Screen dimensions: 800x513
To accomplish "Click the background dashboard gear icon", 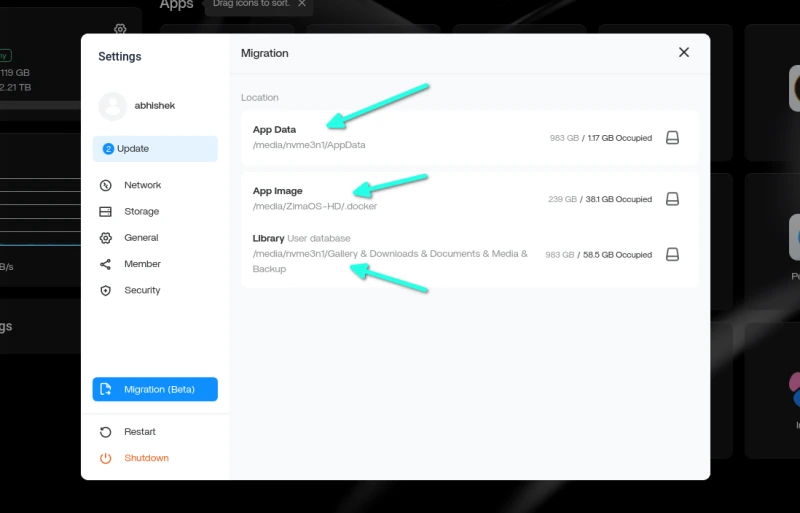I will coord(120,29).
